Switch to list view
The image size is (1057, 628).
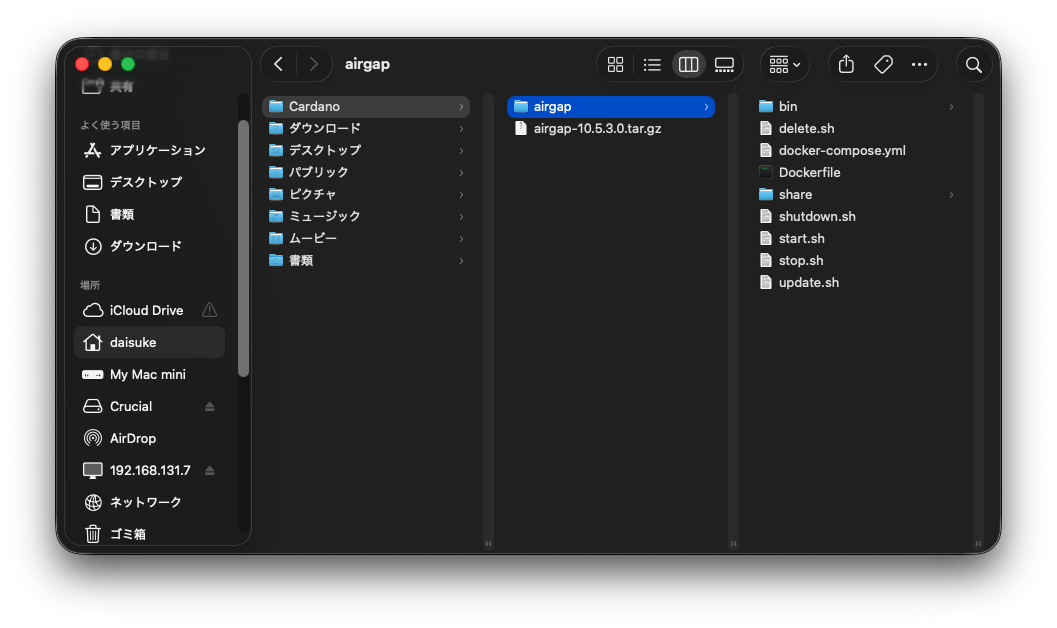pos(652,64)
